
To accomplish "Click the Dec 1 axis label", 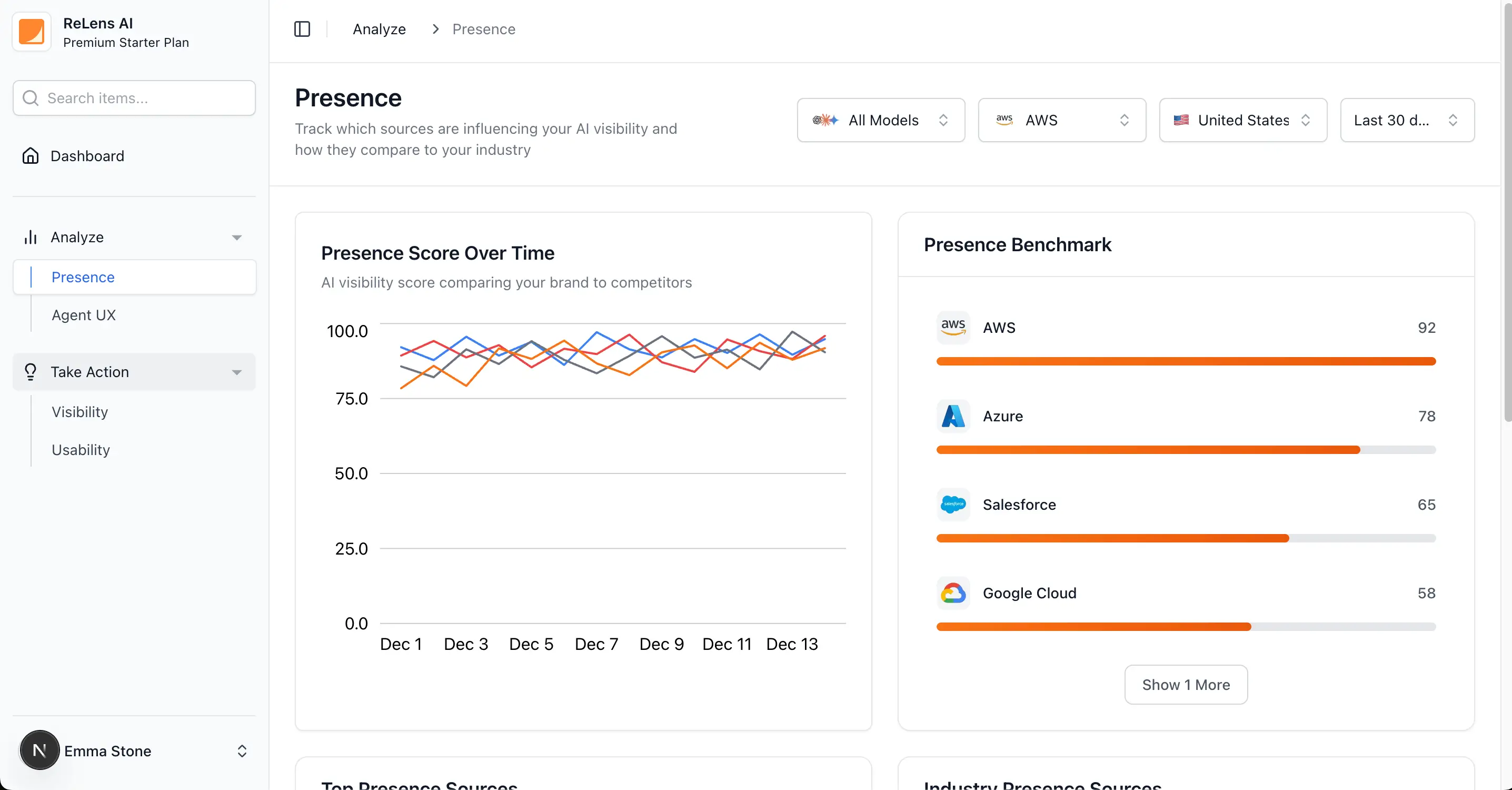I will point(401,644).
